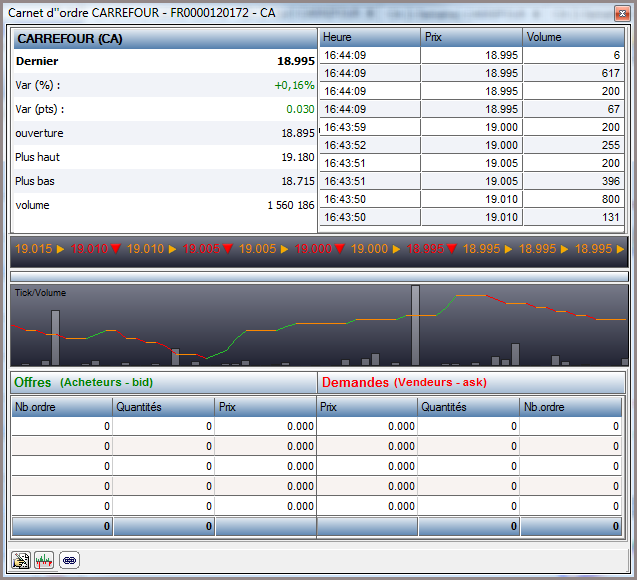Select the trade row with volume 617
The width and height of the screenshot is (637, 580).
472,73
